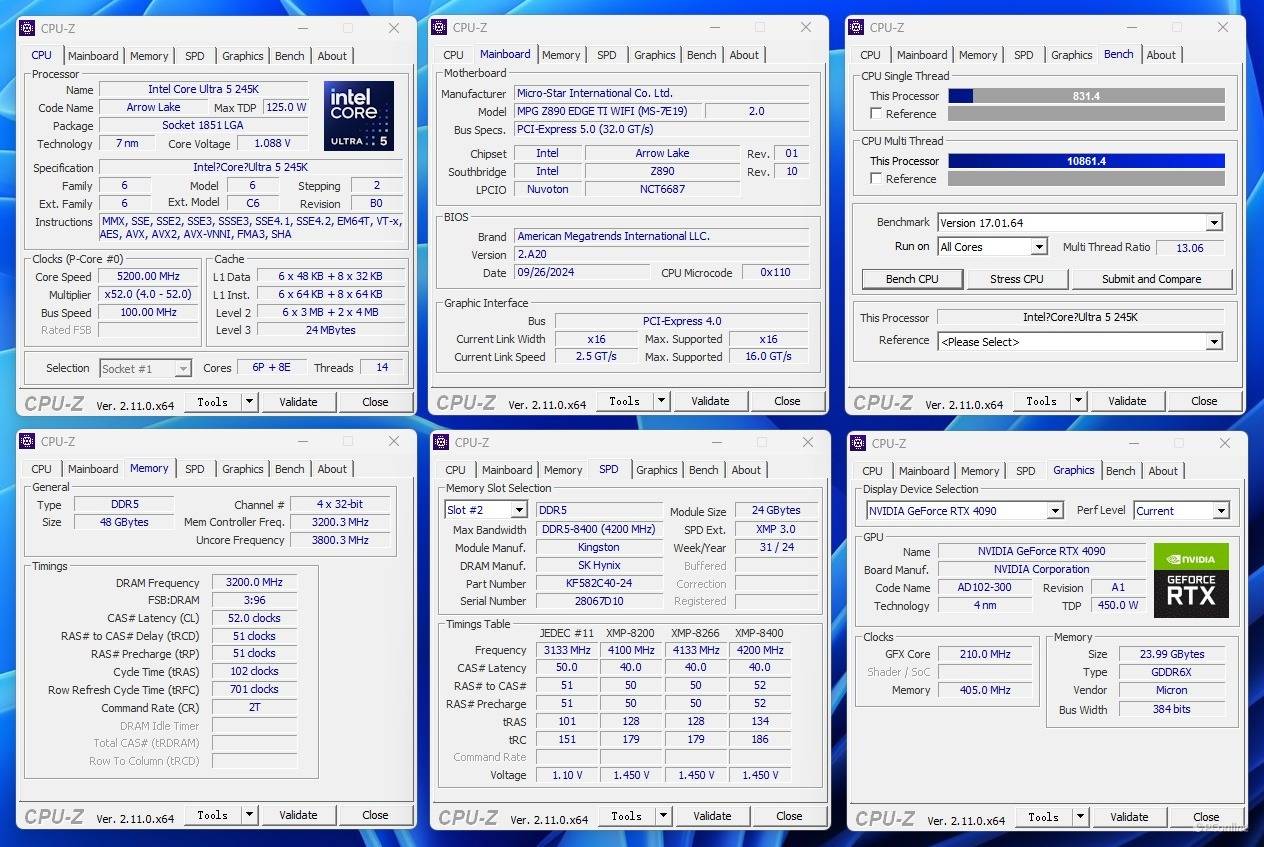Click CPU-Z title bar icon of Graphics window
Screen dimensions: 1264x847
click(859, 443)
